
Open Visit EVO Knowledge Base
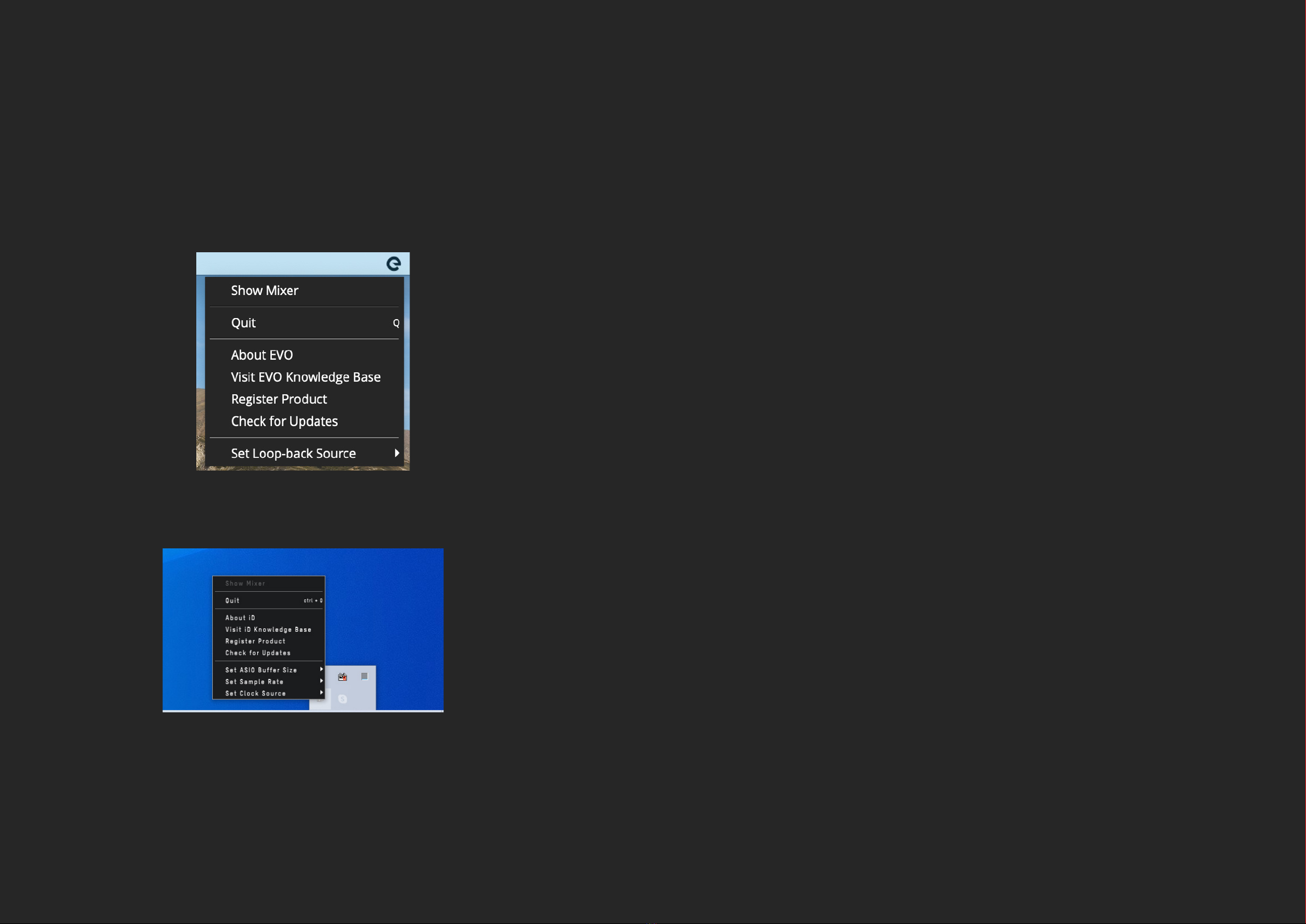(x=304, y=377)
